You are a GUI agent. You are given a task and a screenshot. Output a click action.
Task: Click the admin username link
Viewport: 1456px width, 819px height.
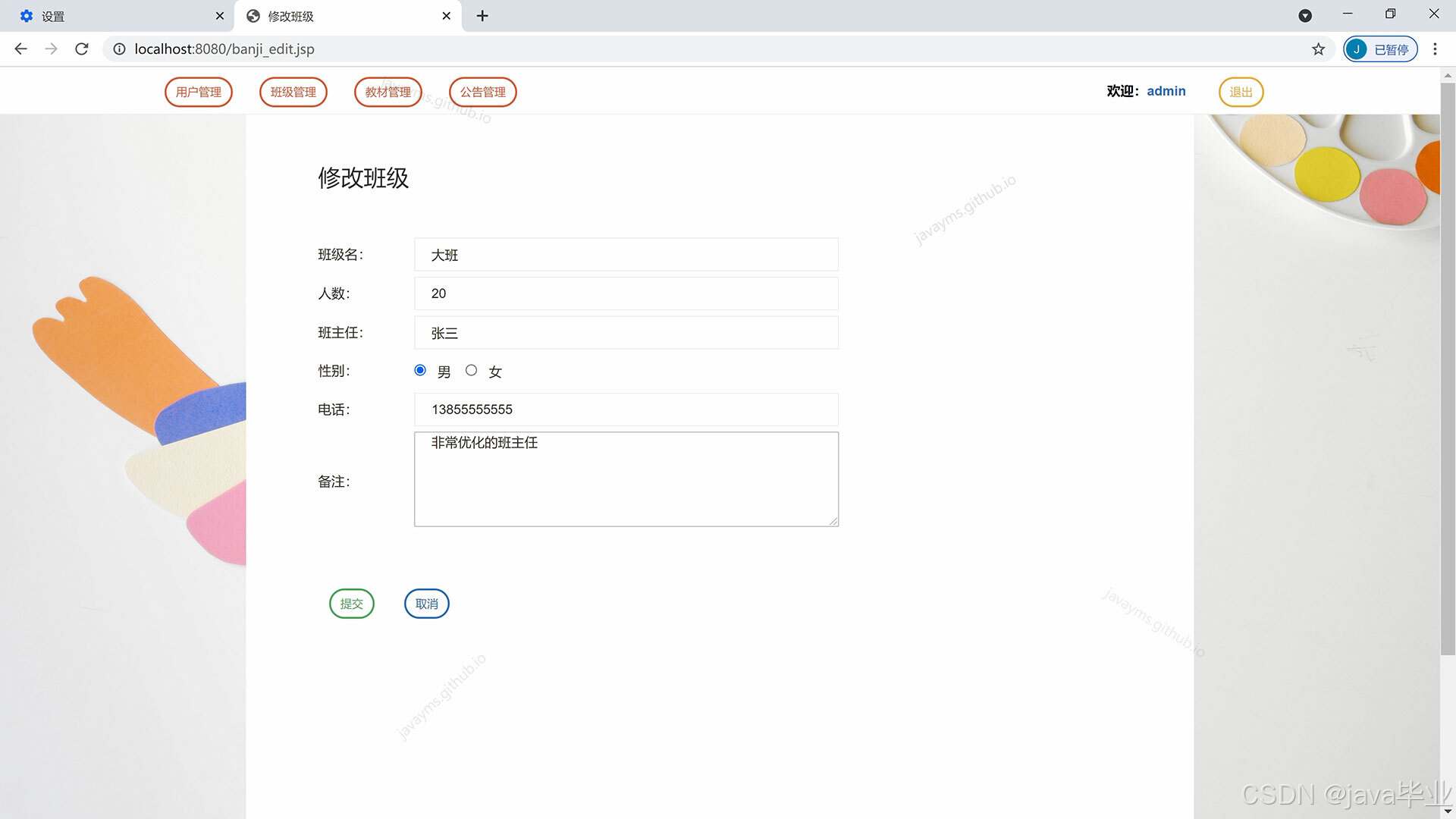[x=1166, y=91]
